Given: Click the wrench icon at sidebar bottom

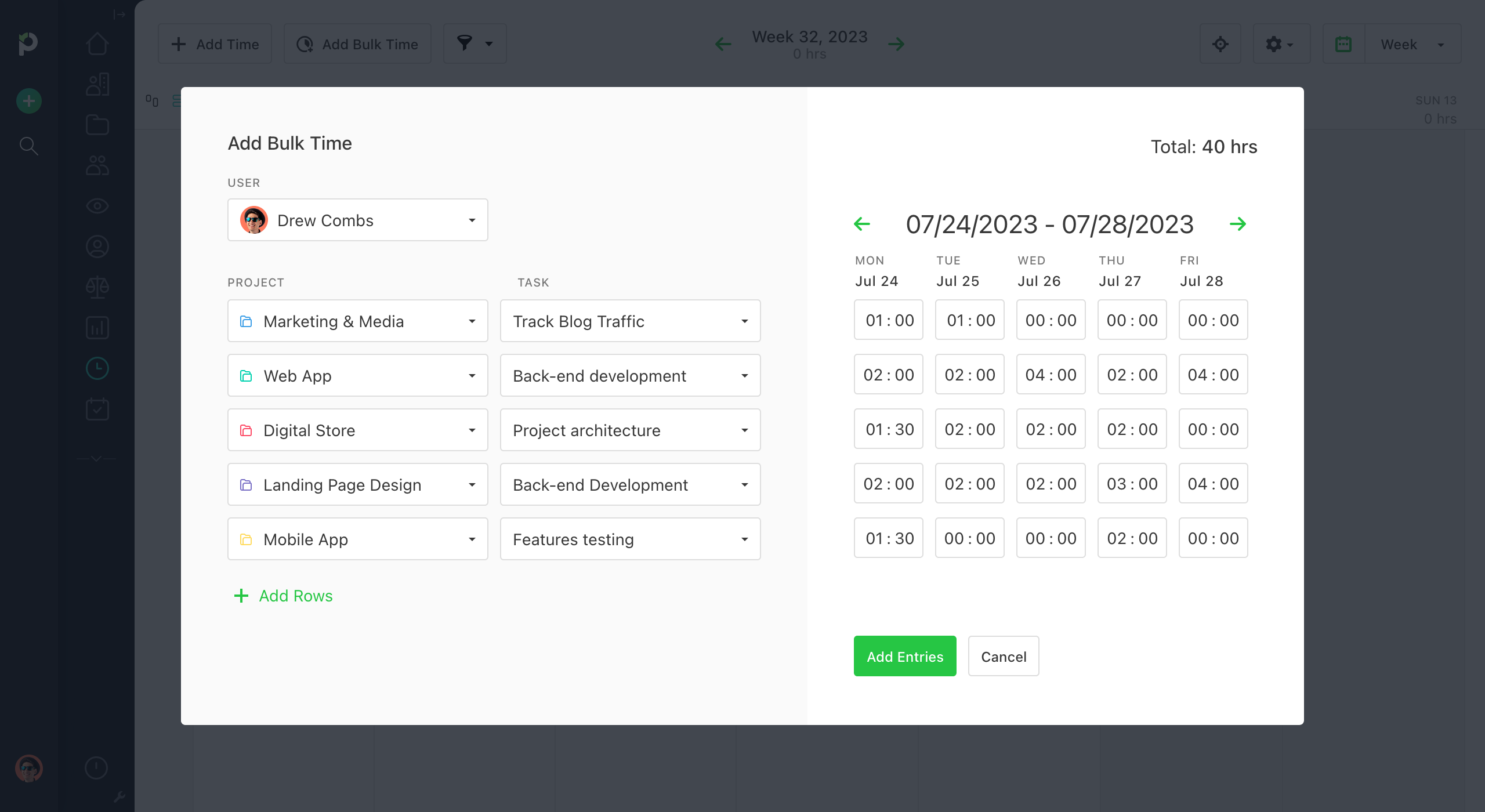Looking at the screenshot, I should pos(121,796).
